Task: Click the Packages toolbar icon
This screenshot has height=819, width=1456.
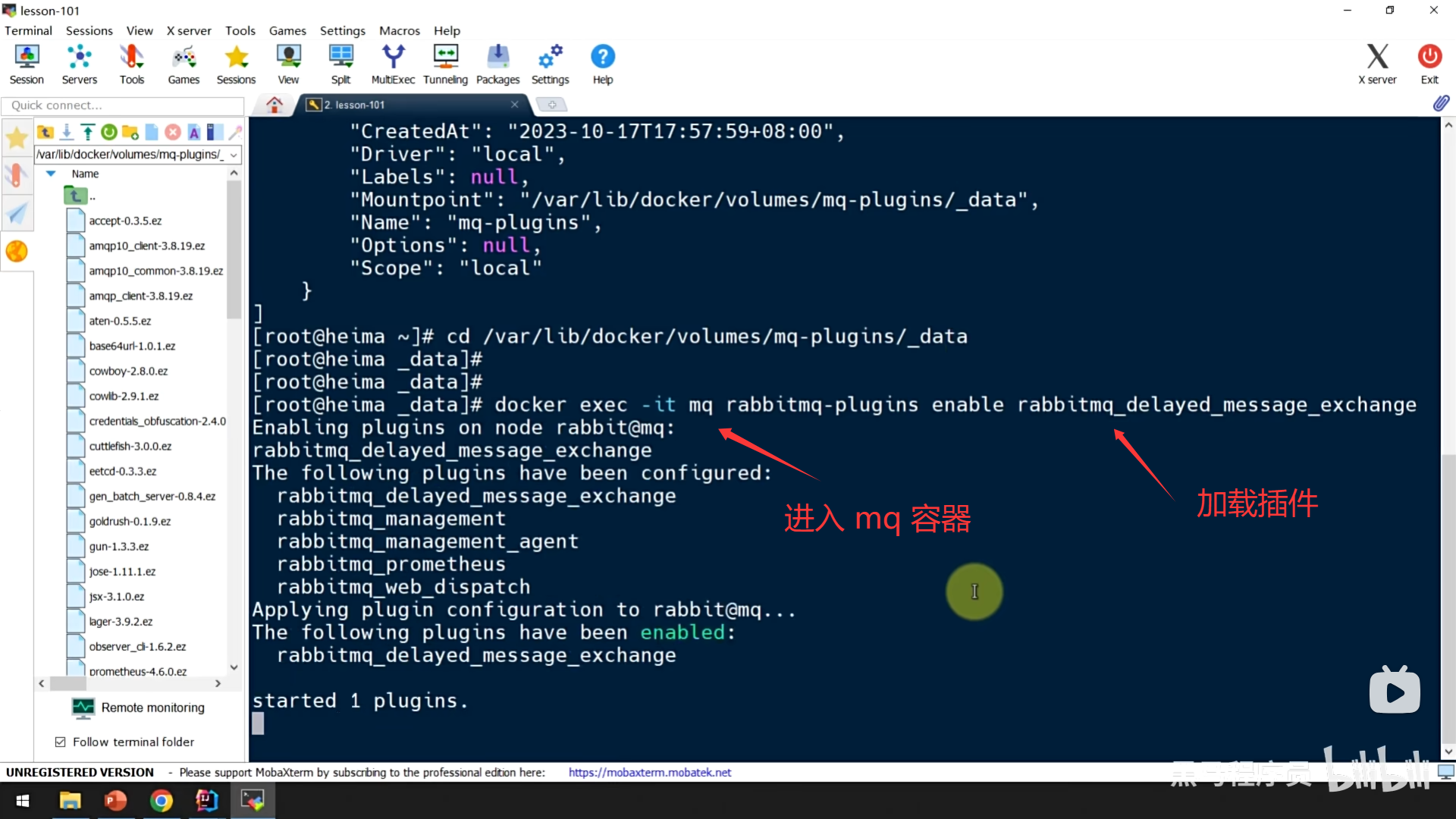Action: tap(497, 64)
